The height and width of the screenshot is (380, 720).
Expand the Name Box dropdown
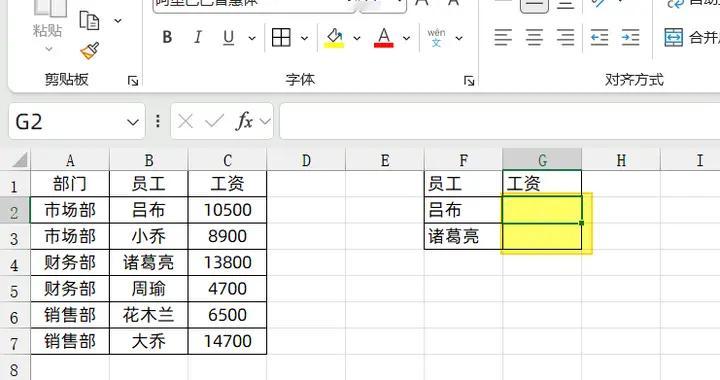133,122
